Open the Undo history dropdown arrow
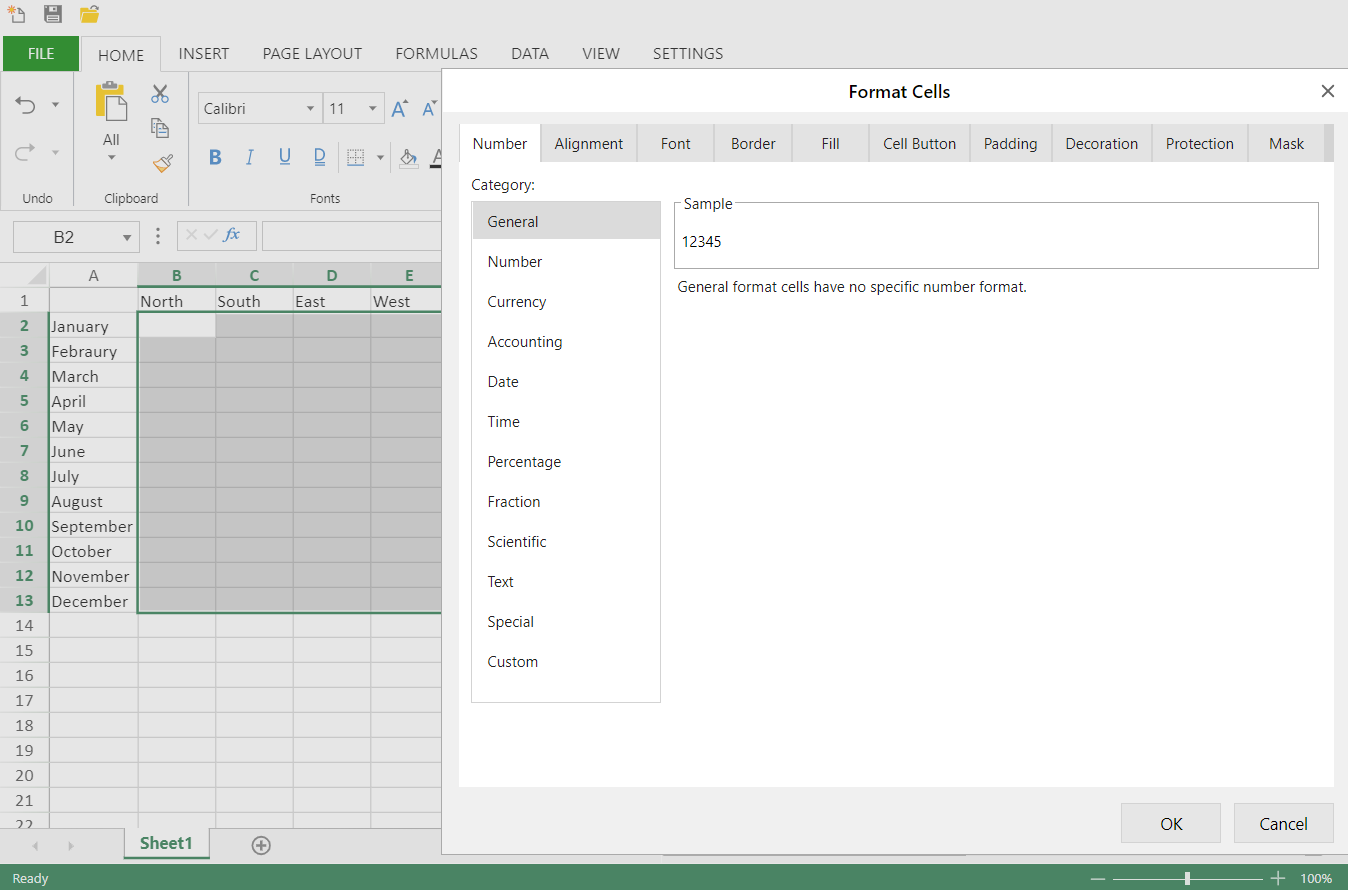Image resolution: width=1348 pixels, height=890 pixels. click(55, 105)
